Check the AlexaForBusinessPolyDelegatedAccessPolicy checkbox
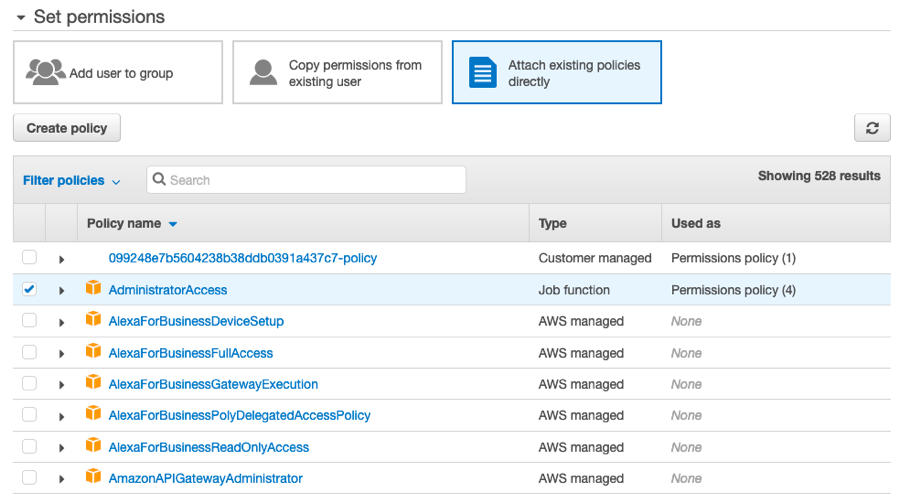The image size is (899, 502). [x=29, y=414]
